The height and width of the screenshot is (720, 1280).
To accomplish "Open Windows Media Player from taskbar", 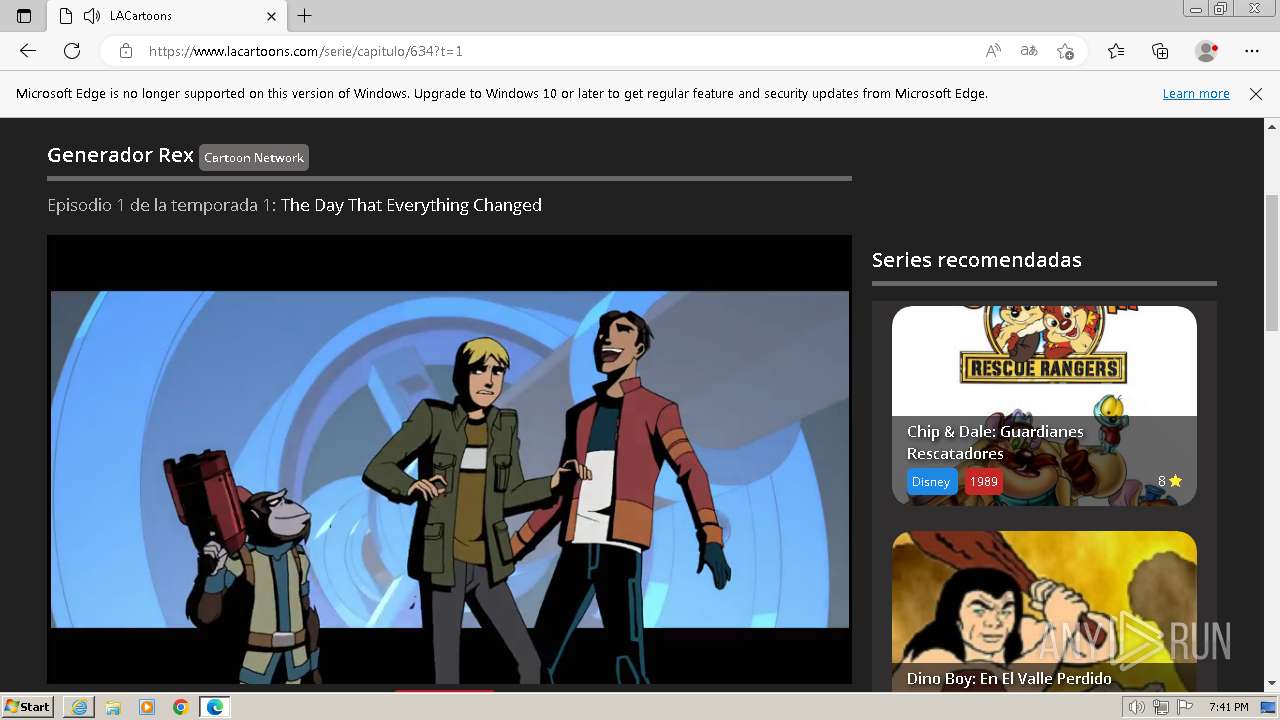I will pyautogui.click(x=147, y=707).
